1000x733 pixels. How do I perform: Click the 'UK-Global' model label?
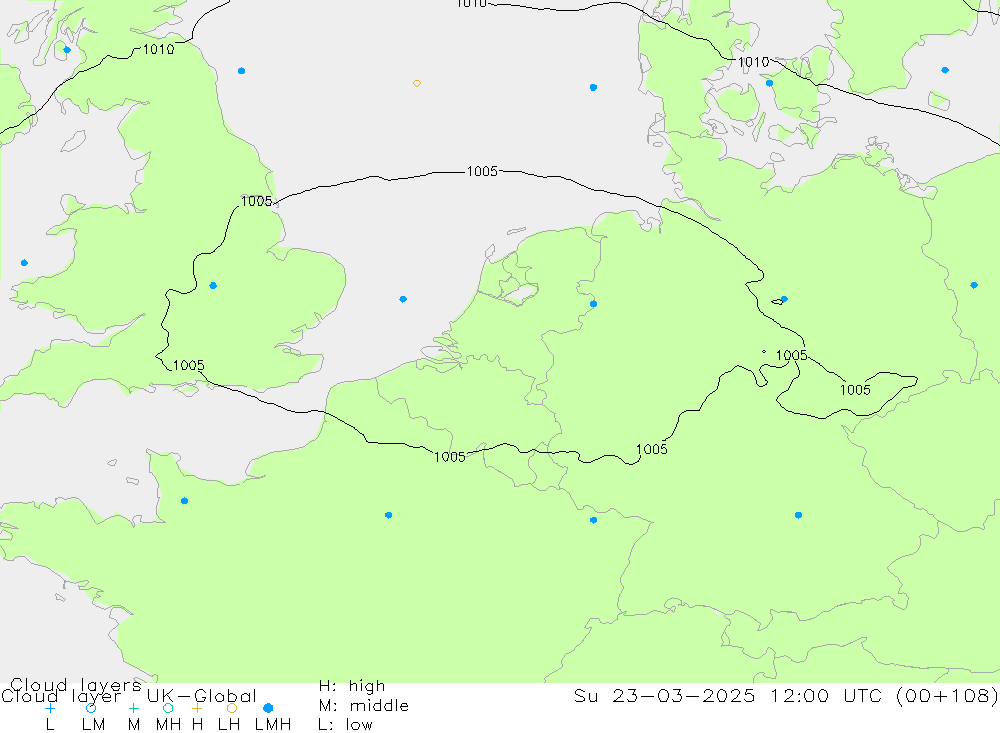tap(202, 696)
